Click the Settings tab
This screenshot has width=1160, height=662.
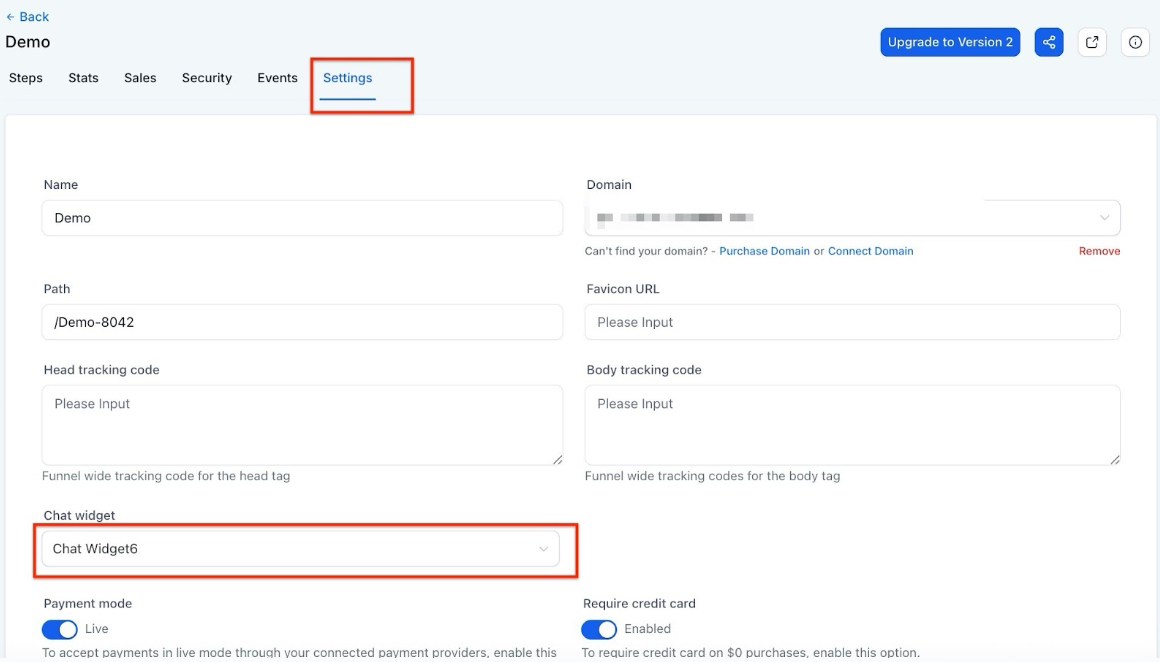pos(347,78)
